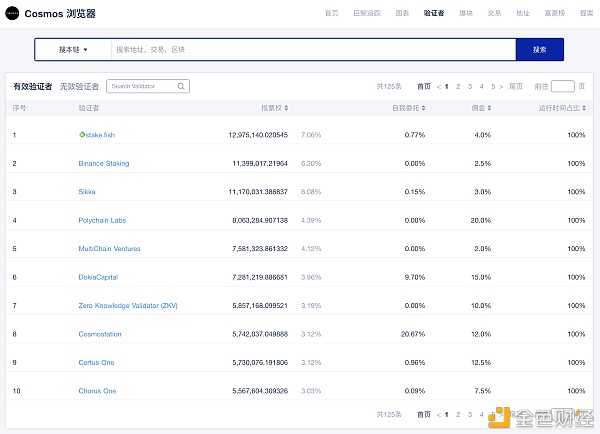Click commission 12.5% for Certus One
This screenshot has height=434, width=600.
pyautogui.click(x=481, y=362)
